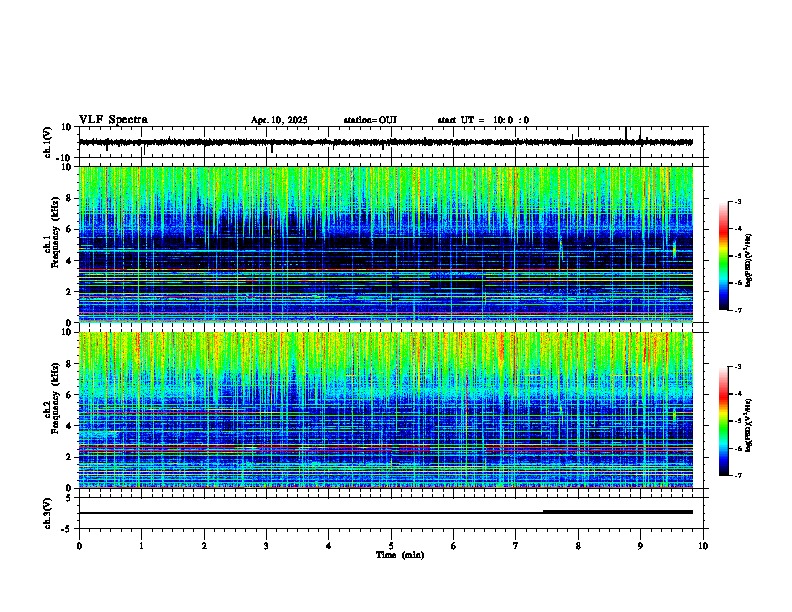Click the "station=OUJ" header label
The width and height of the screenshot is (792, 612).
(x=370, y=120)
